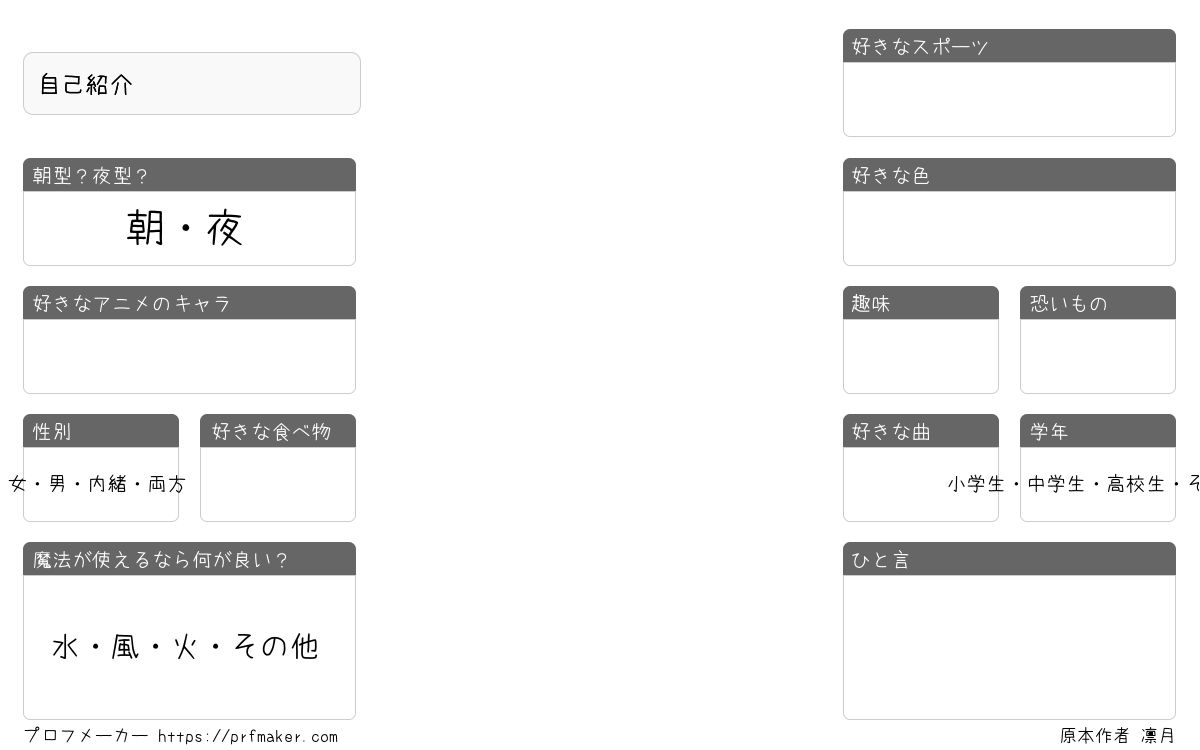Click the 原本作者 凛月 credit
The image size is (1200, 750).
click(1117, 736)
